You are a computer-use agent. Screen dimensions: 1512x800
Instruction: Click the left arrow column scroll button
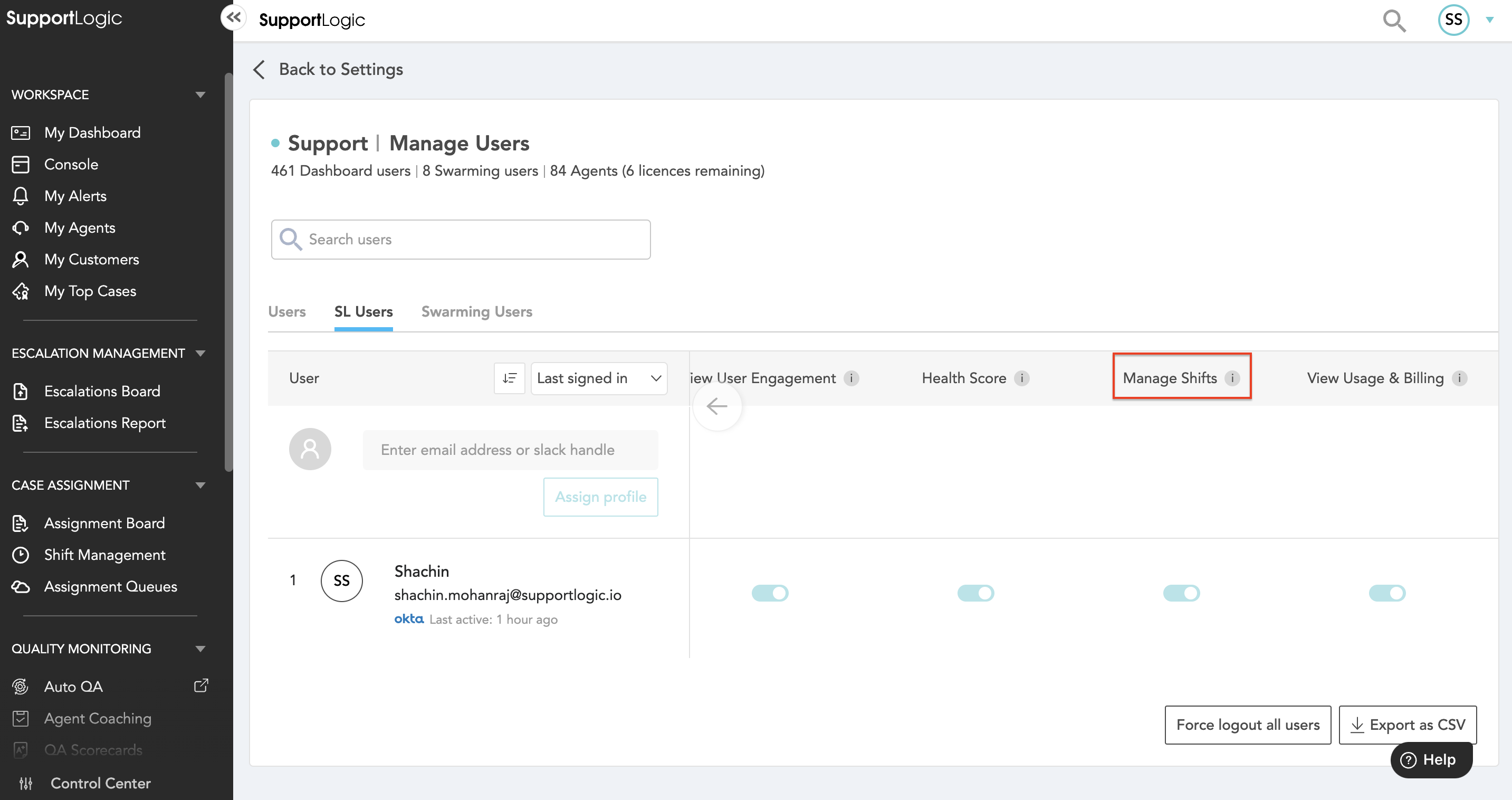(x=716, y=406)
